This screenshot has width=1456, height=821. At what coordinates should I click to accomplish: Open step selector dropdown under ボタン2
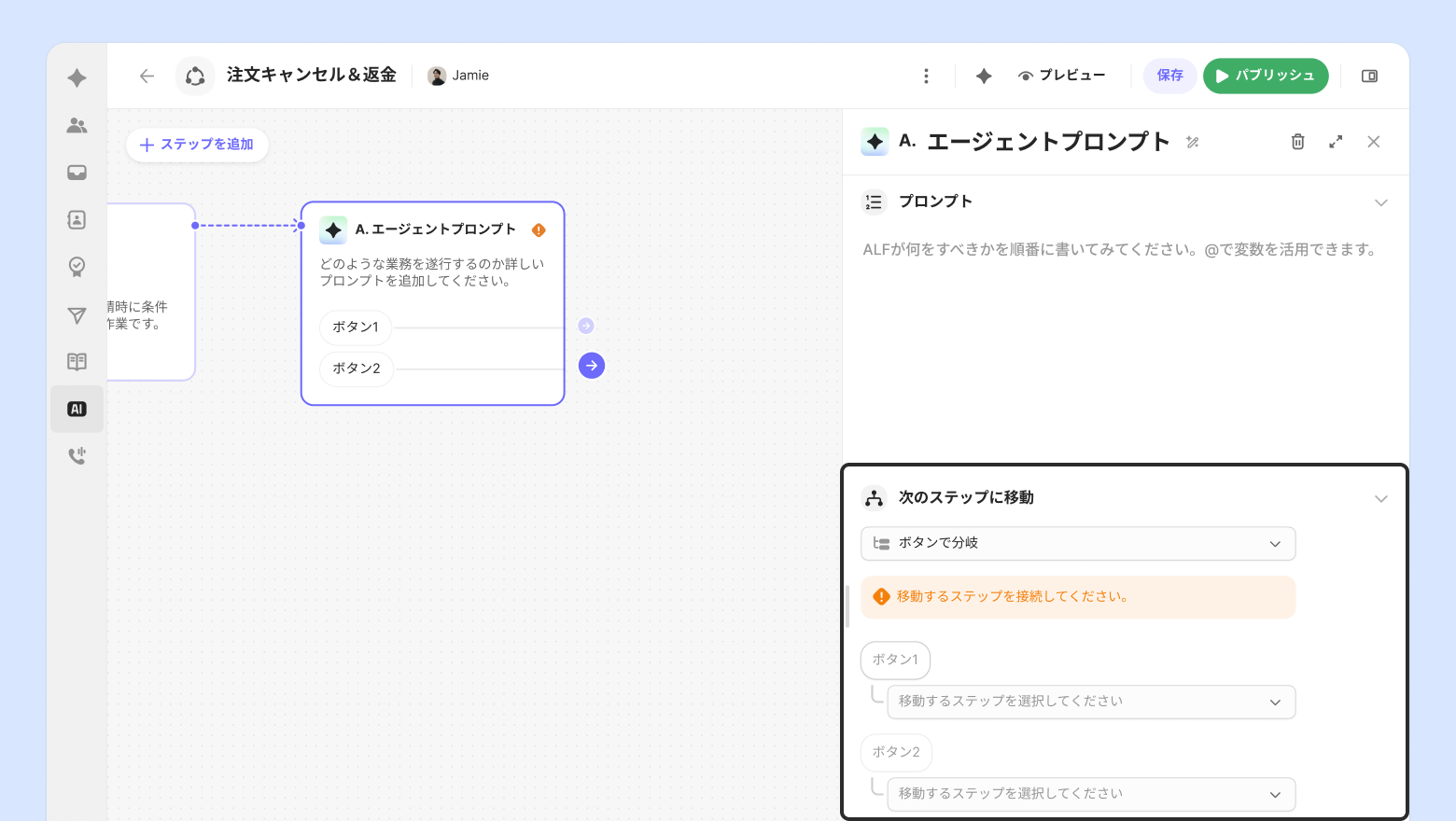1090,794
